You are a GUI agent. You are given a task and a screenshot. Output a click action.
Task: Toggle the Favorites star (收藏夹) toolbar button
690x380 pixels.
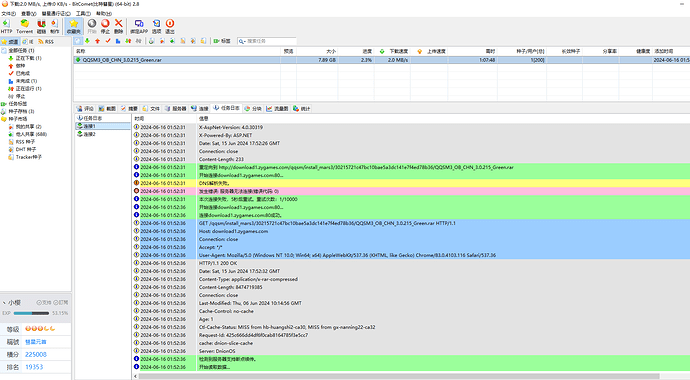[x=73, y=26]
